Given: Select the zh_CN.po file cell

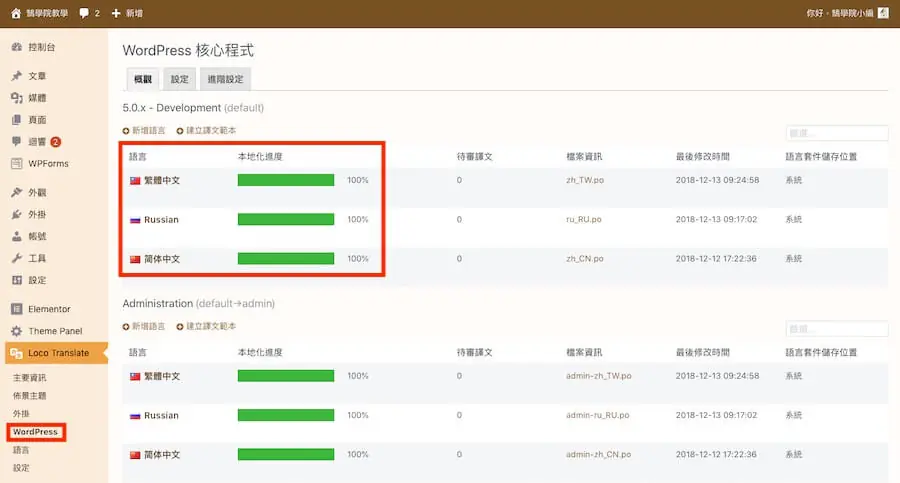Looking at the screenshot, I should point(585,259).
